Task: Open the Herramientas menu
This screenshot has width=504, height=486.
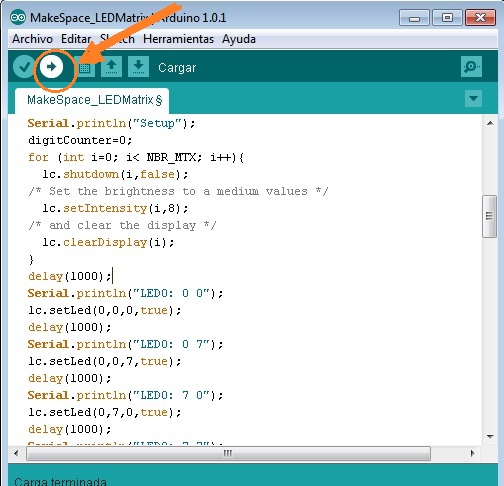Action: (178, 39)
